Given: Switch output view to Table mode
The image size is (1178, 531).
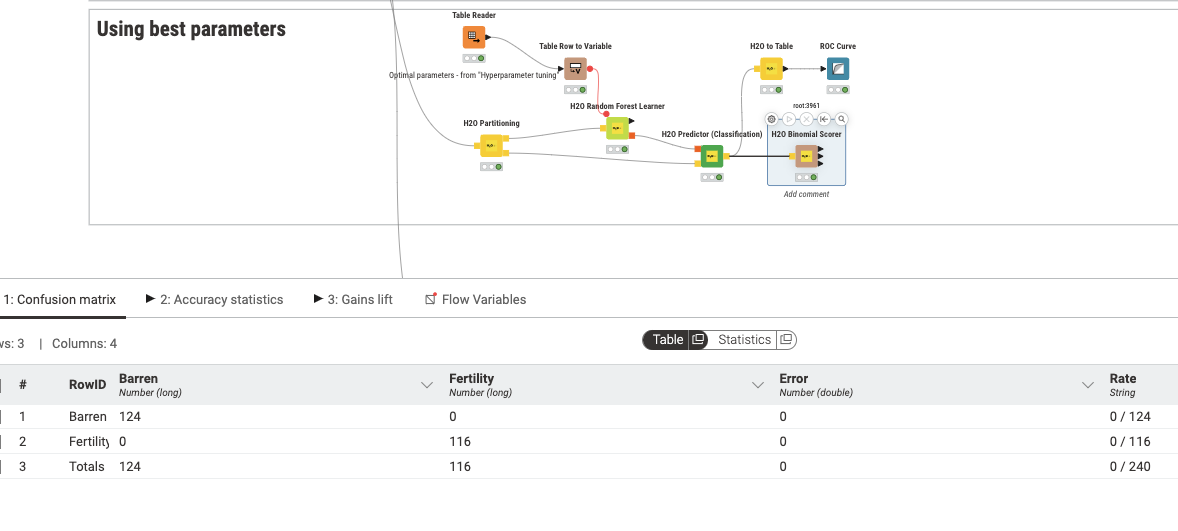Looking at the screenshot, I should point(667,339).
